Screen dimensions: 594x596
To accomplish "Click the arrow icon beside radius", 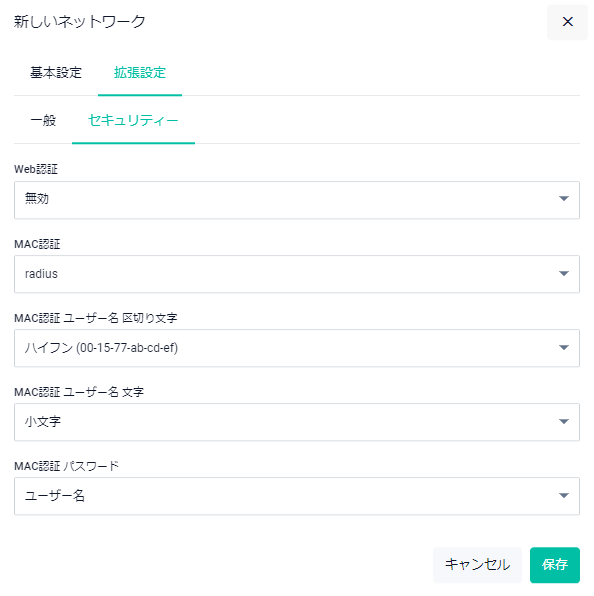I will [564, 273].
